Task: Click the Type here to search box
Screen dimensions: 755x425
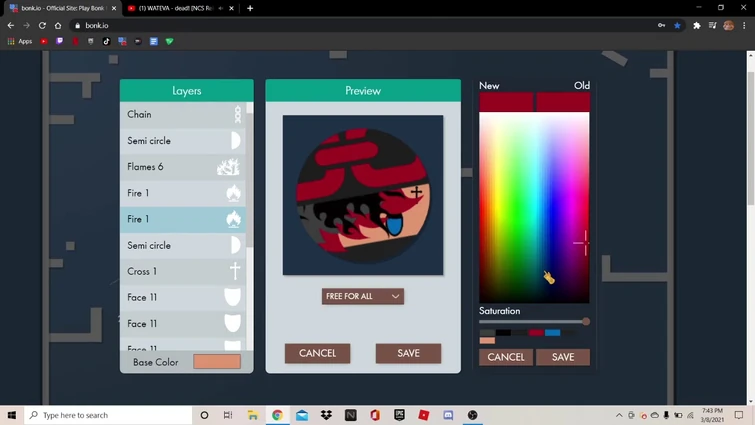Action: click(x=108, y=415)
